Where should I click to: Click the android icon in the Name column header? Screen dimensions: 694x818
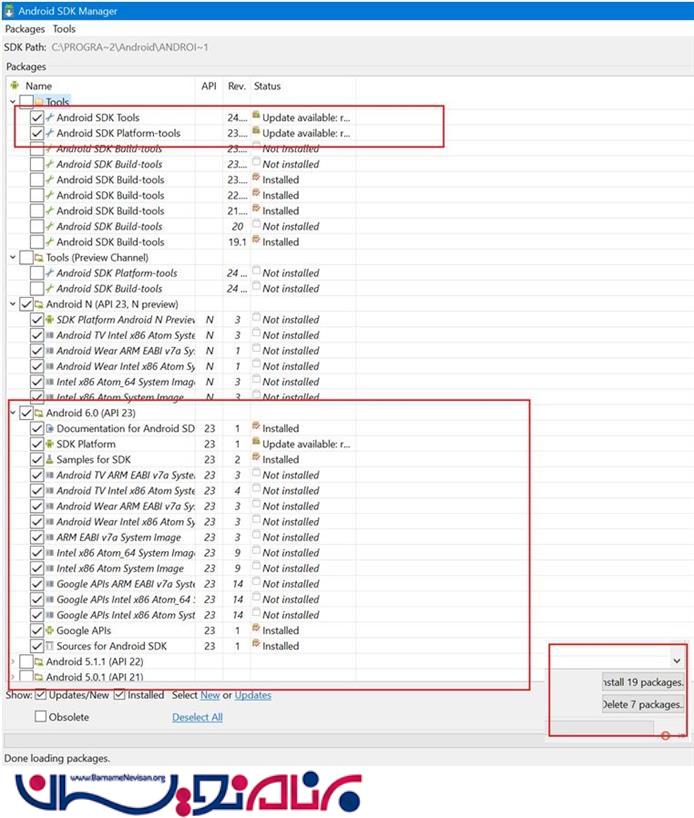(15, 86)
